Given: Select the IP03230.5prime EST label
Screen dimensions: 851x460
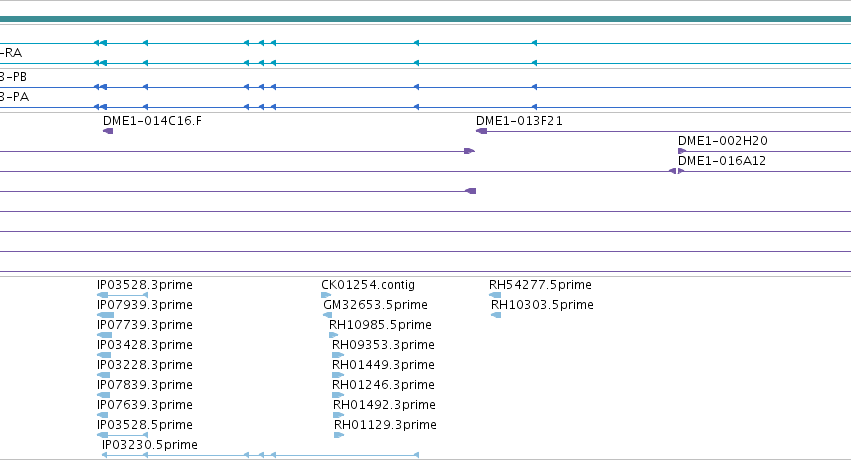Looking at the screenshot, I should (150, 445).
